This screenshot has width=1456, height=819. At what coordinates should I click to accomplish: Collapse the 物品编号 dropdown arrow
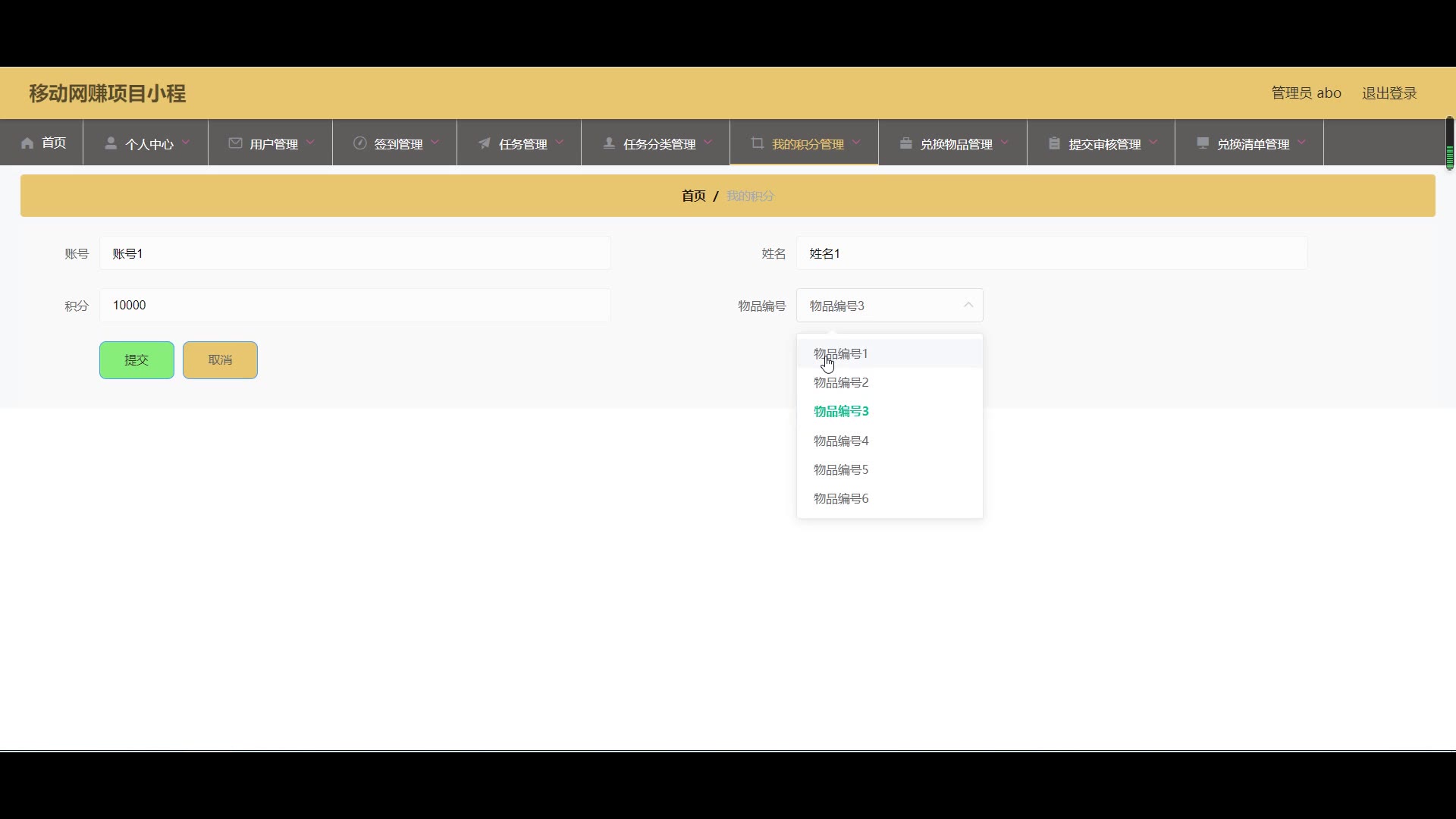tap(968, 306)
